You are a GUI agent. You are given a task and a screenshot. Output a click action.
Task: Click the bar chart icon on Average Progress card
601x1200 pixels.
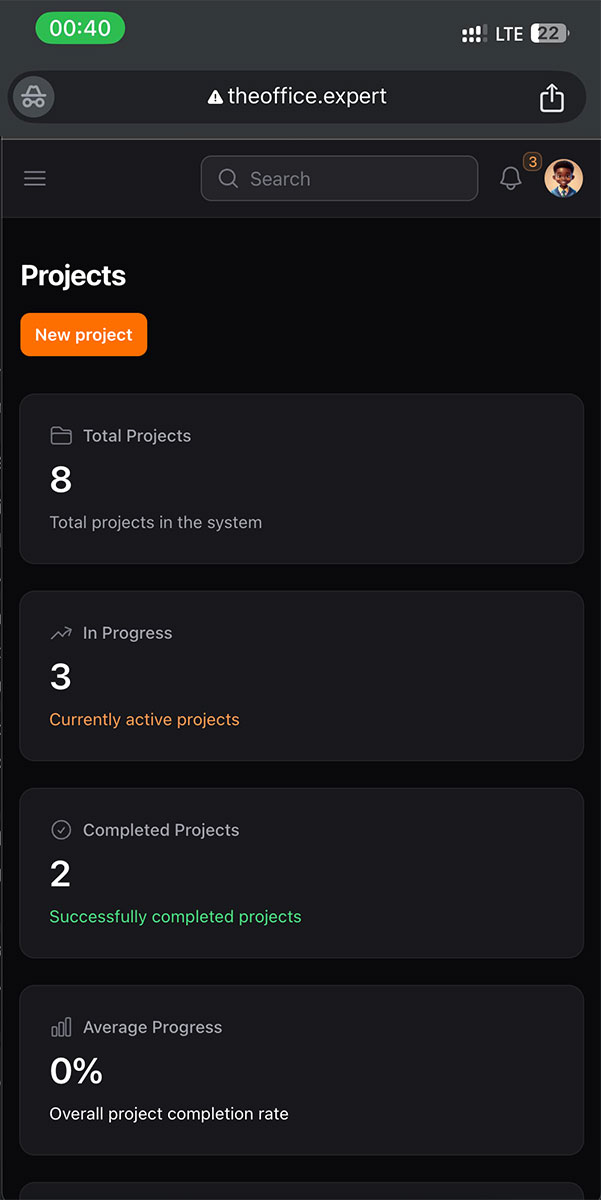click(x=61, y=1026)
